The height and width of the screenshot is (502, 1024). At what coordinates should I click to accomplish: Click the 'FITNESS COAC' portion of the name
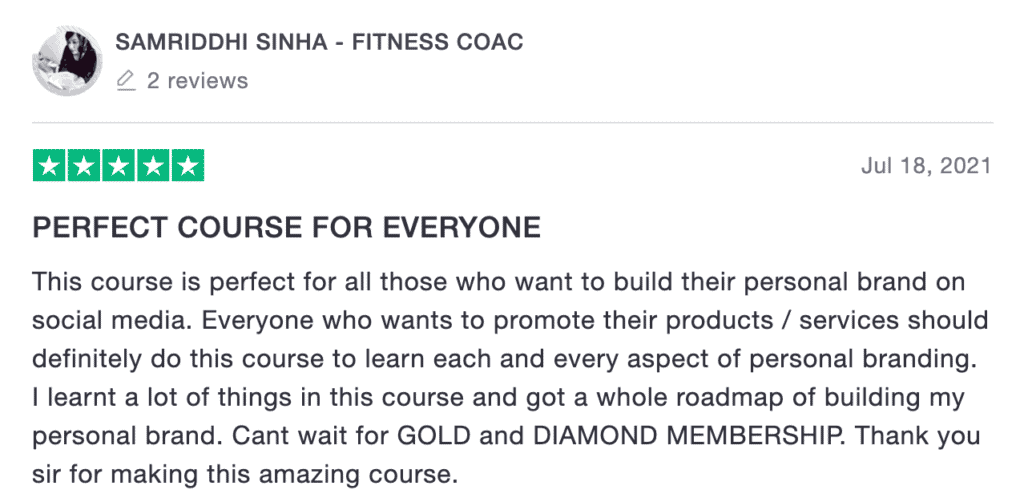click(x=438, y=42)
